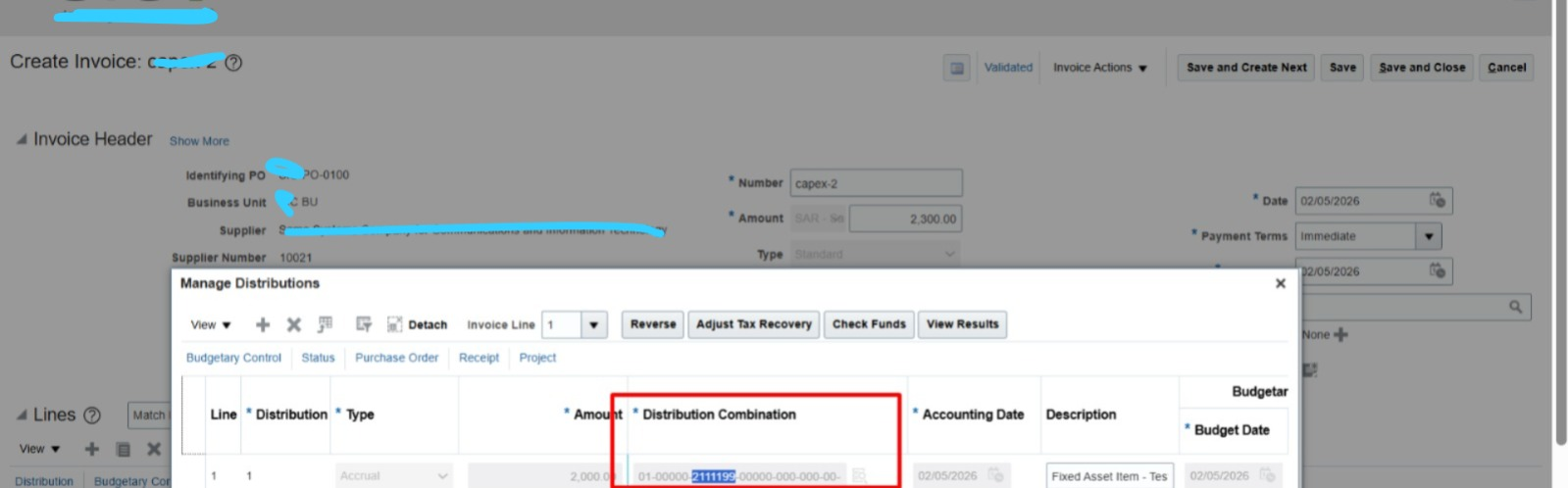
Task: Switch to the Receipt tab
Action: pos(479,358)
